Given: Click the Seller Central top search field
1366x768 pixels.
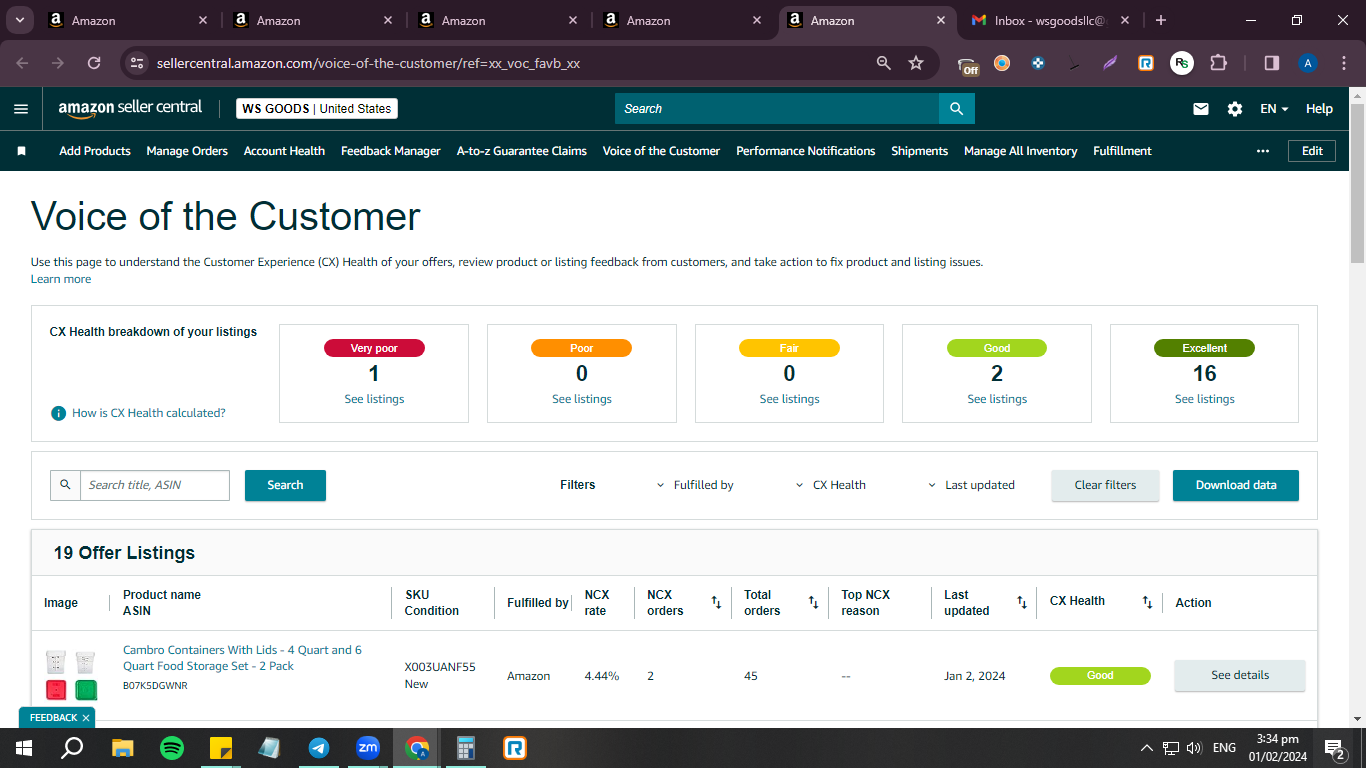Looking at the screenshot, I should pos(777,109).
